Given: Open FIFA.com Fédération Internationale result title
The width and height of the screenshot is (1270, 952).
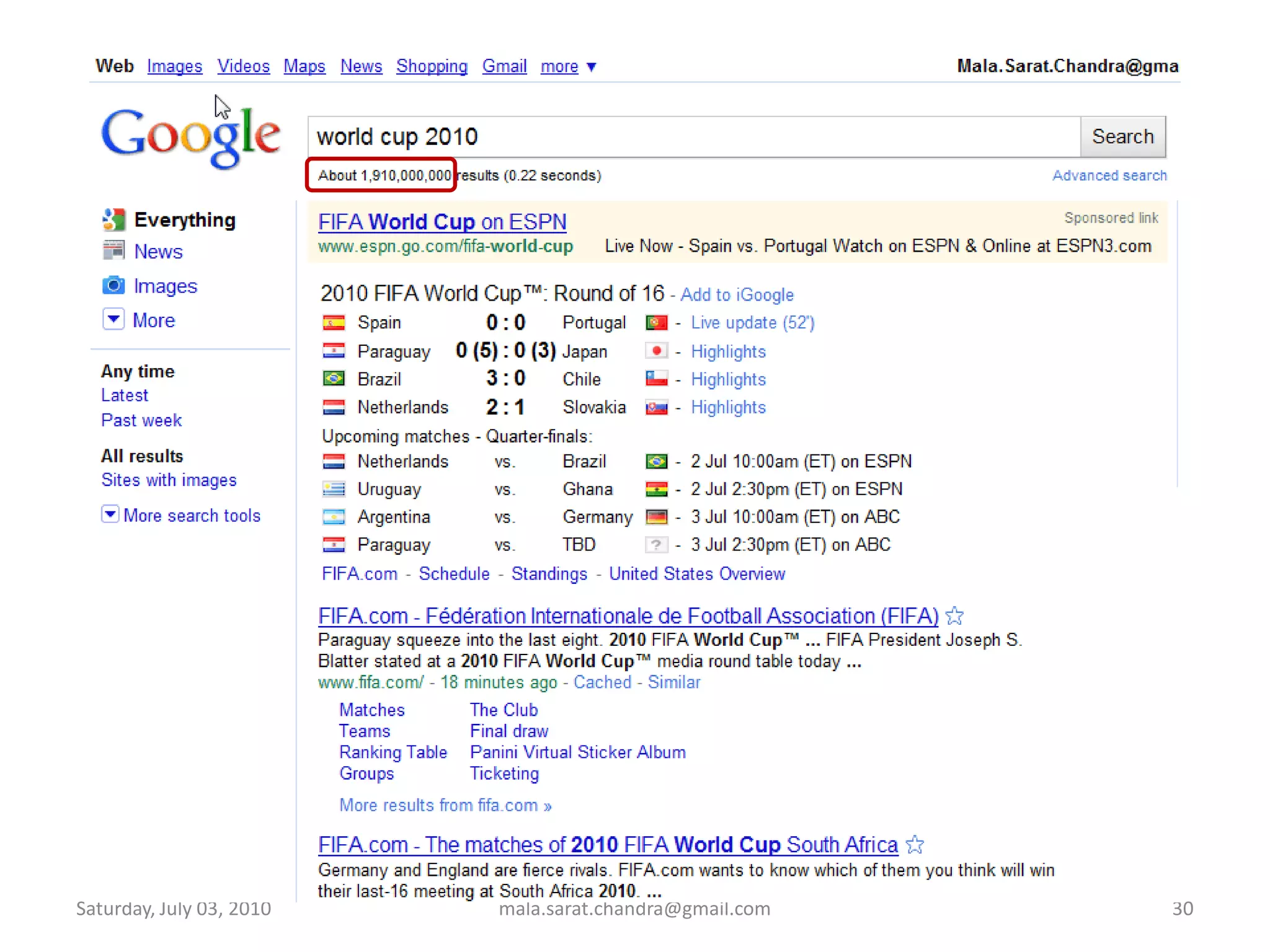Looking at the screenshot, I should point(628,616).
